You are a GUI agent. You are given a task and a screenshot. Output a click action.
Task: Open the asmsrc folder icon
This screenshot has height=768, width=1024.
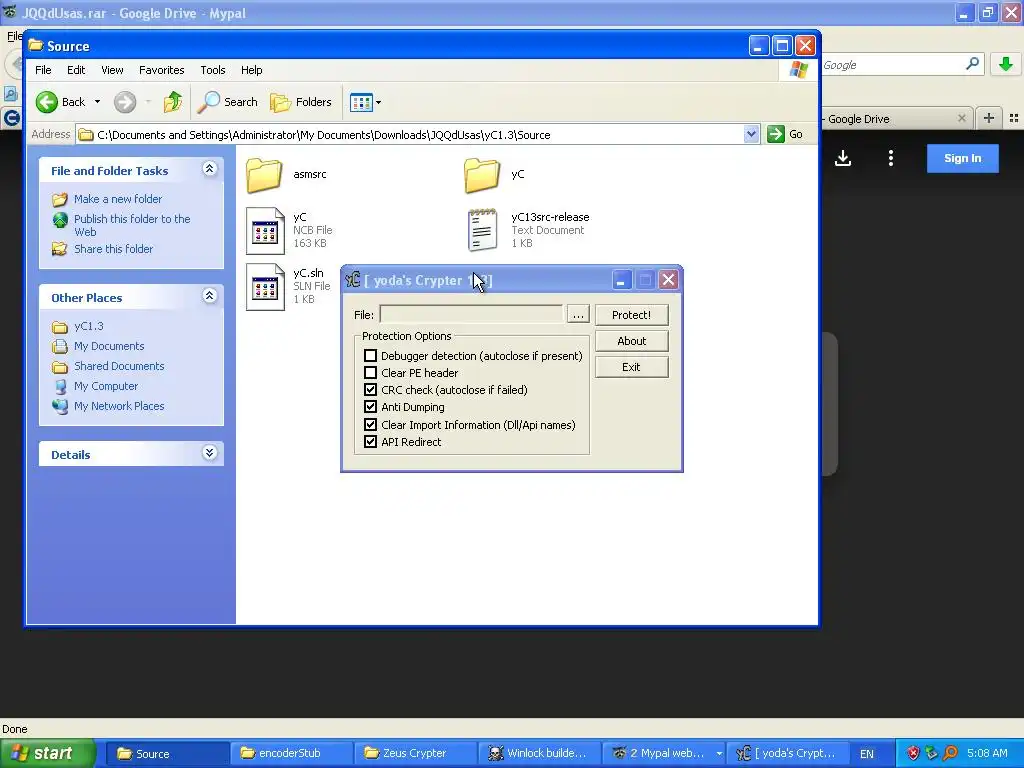(x=264, y=175)
